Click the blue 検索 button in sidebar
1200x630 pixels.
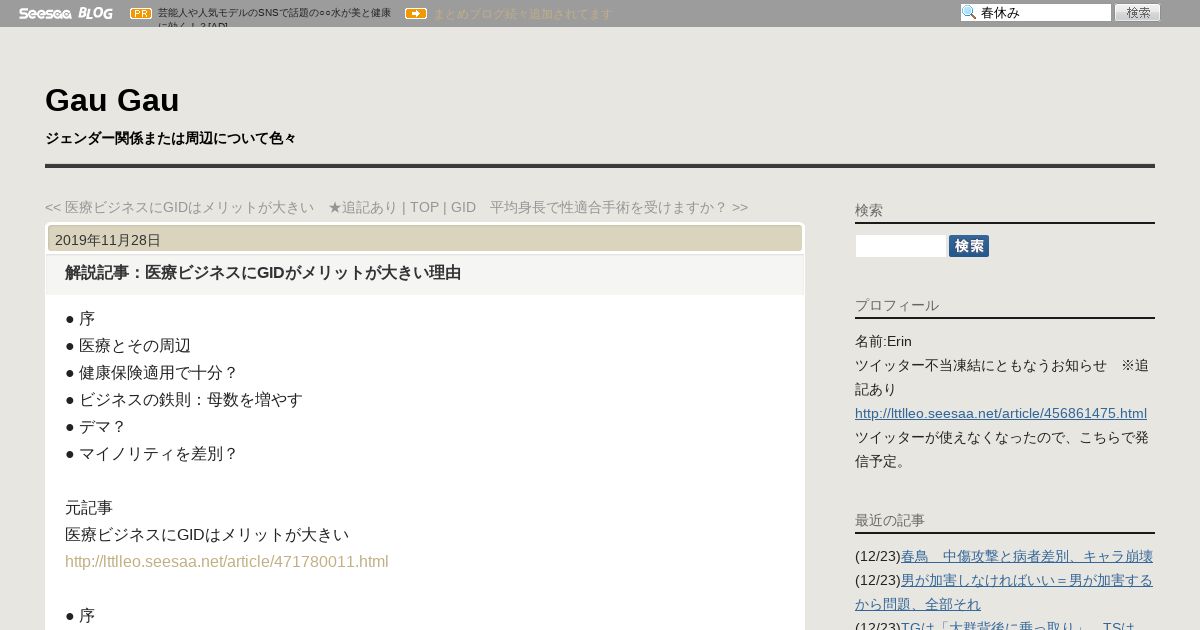(x=969, y=246)
